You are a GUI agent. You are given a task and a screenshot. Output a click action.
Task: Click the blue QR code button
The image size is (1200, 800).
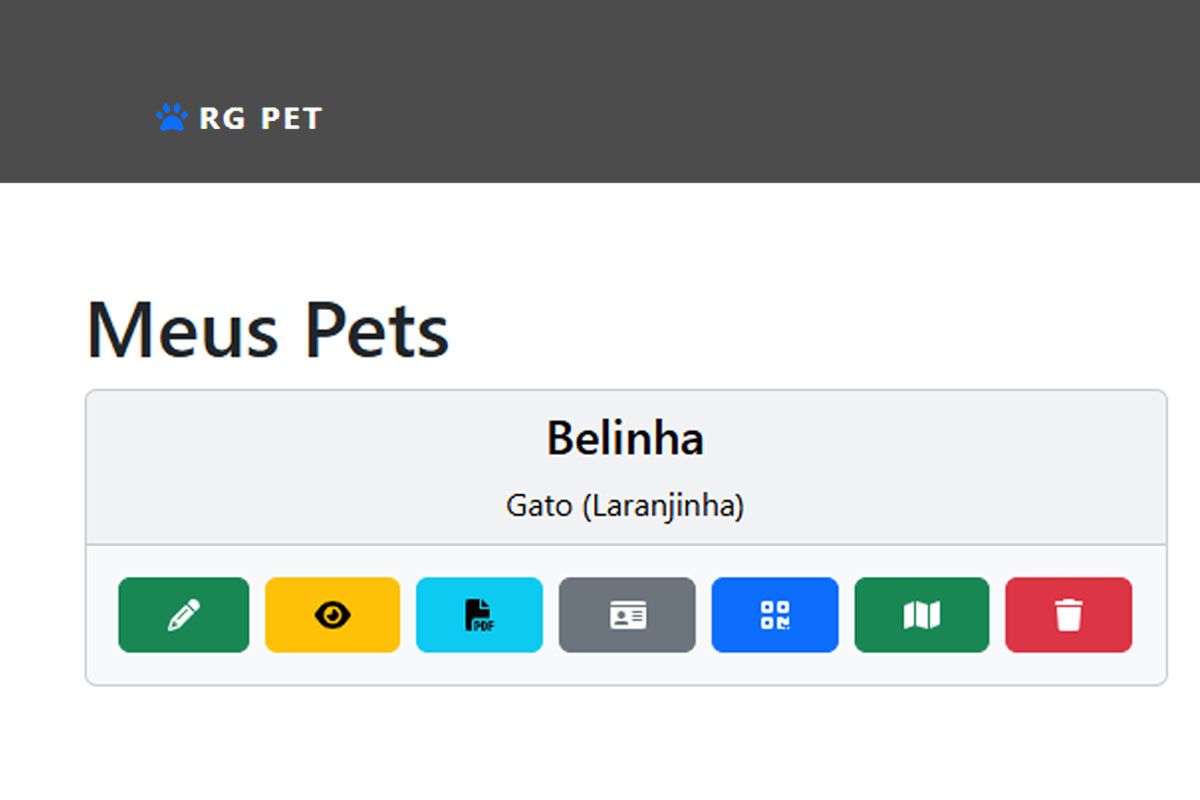point(775,615)
